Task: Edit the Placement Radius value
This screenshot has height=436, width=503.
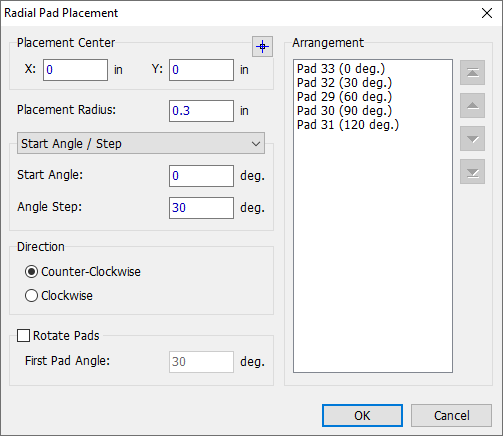Action: tap(201, 111)
